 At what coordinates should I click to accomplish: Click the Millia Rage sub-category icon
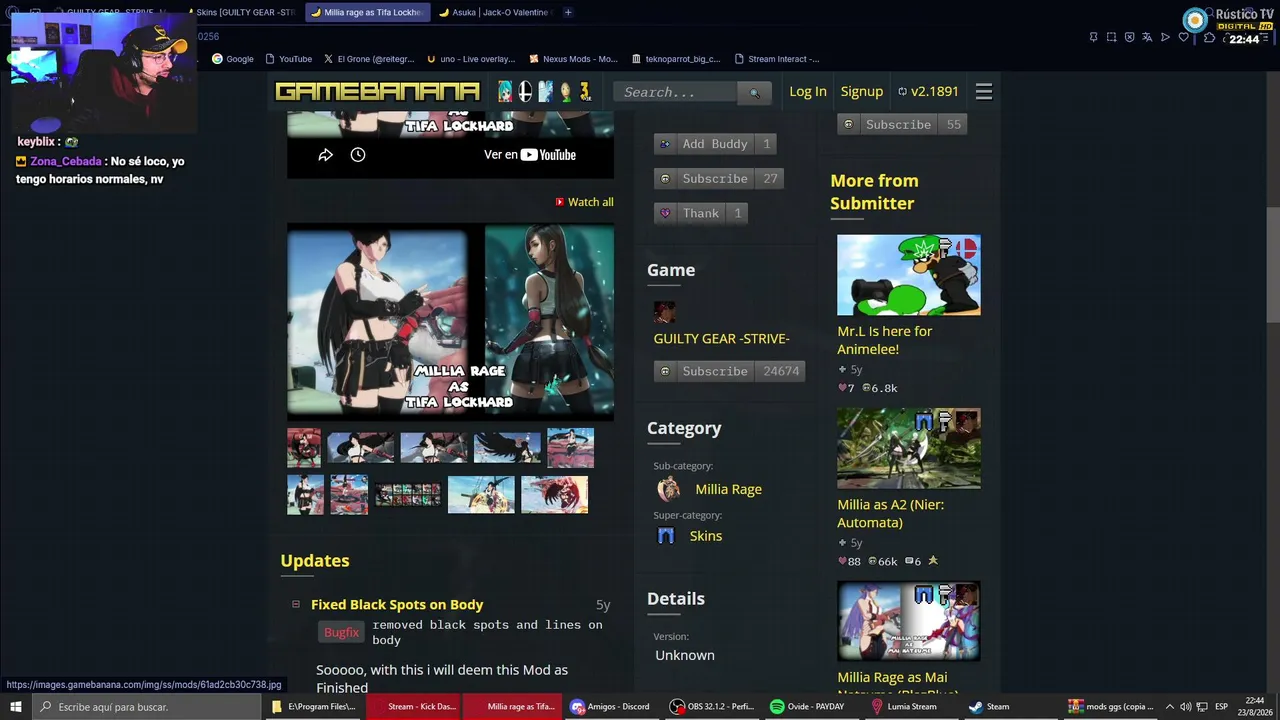coord(668,489)
